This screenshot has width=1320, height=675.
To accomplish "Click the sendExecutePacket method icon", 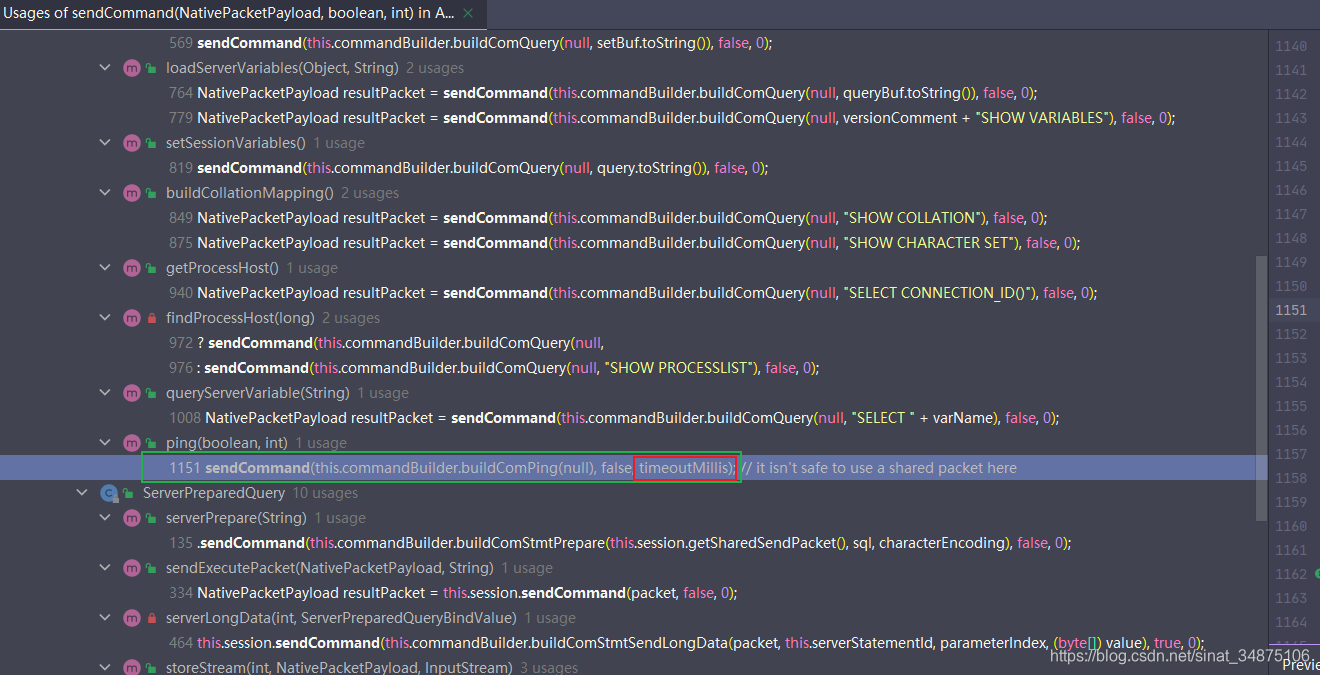I will [131, 568].
